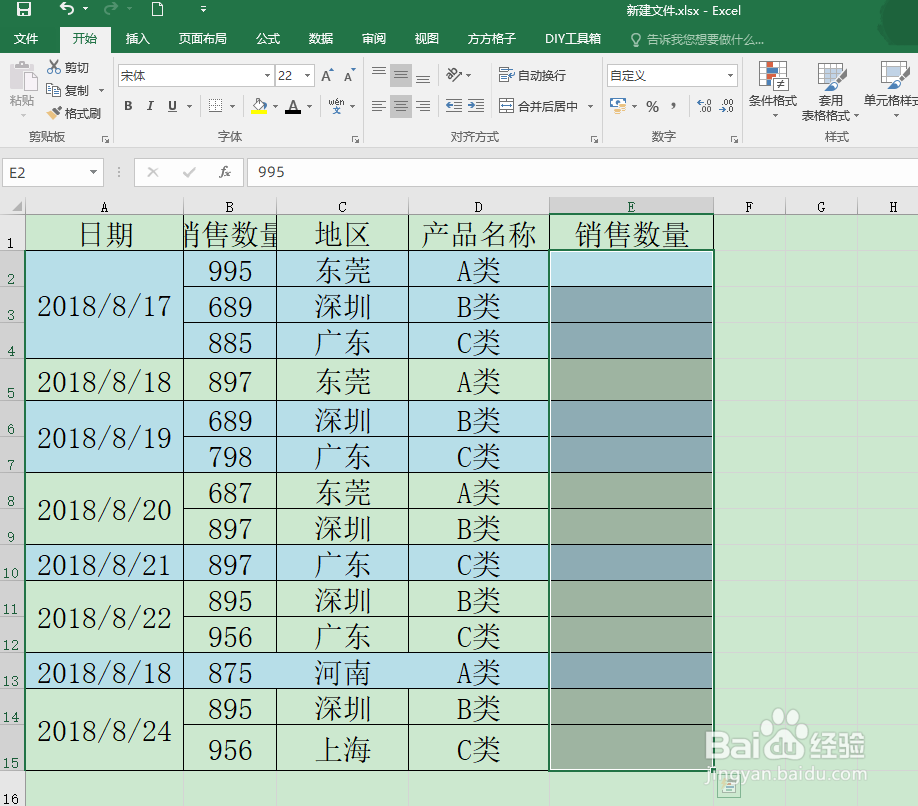Screen dimensions: 918x806
Task: Toggle bold formatting on selection
Action: click(x=128, y=105)
